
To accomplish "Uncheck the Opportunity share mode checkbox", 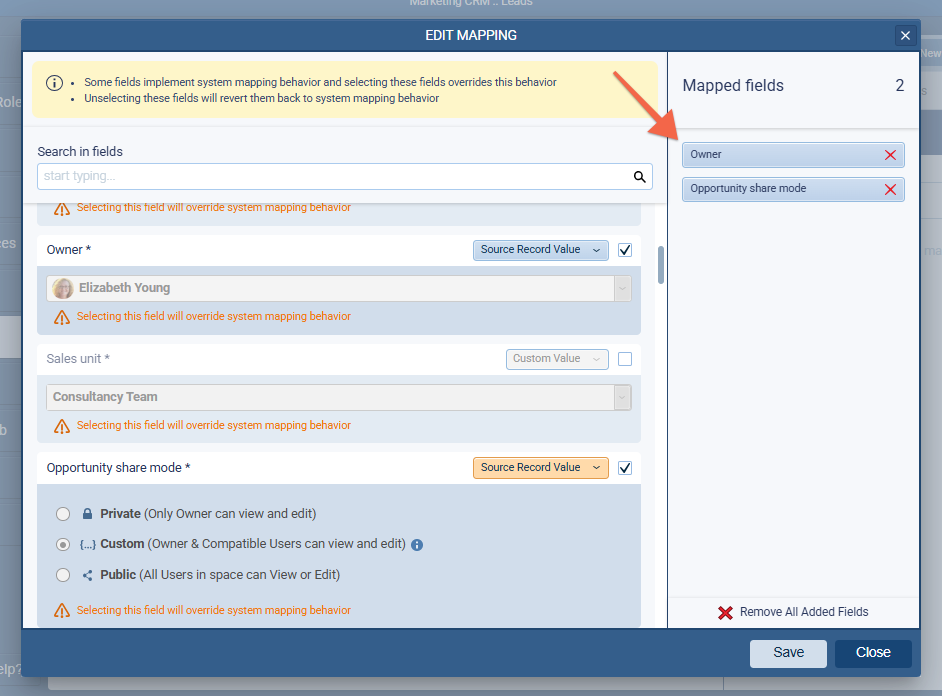I will [x=625, y=468].
